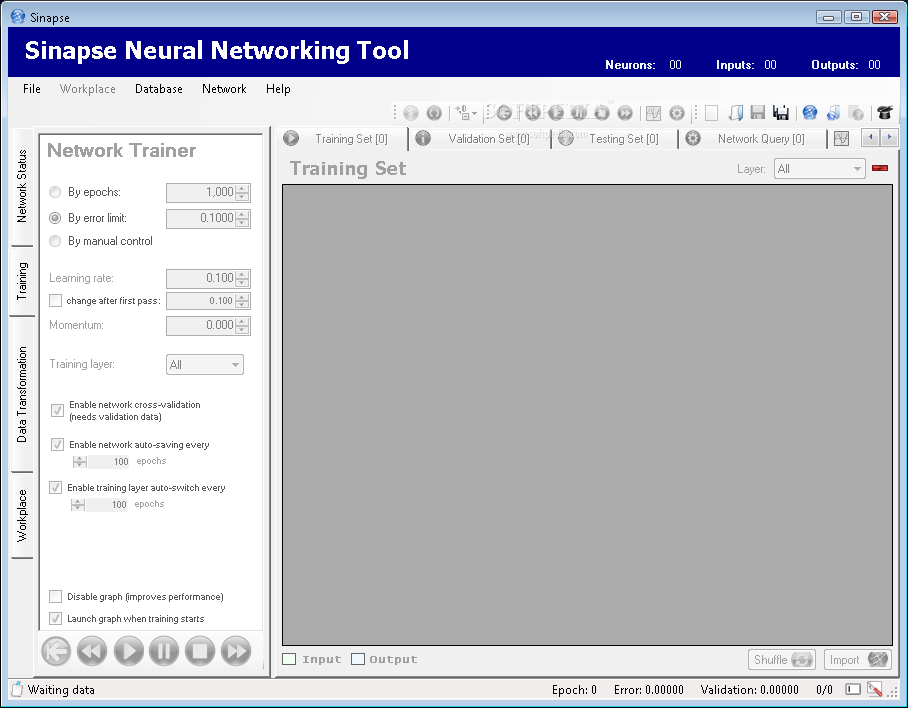Toggle Enable network auto-saving checkbox

pos(57,444)
